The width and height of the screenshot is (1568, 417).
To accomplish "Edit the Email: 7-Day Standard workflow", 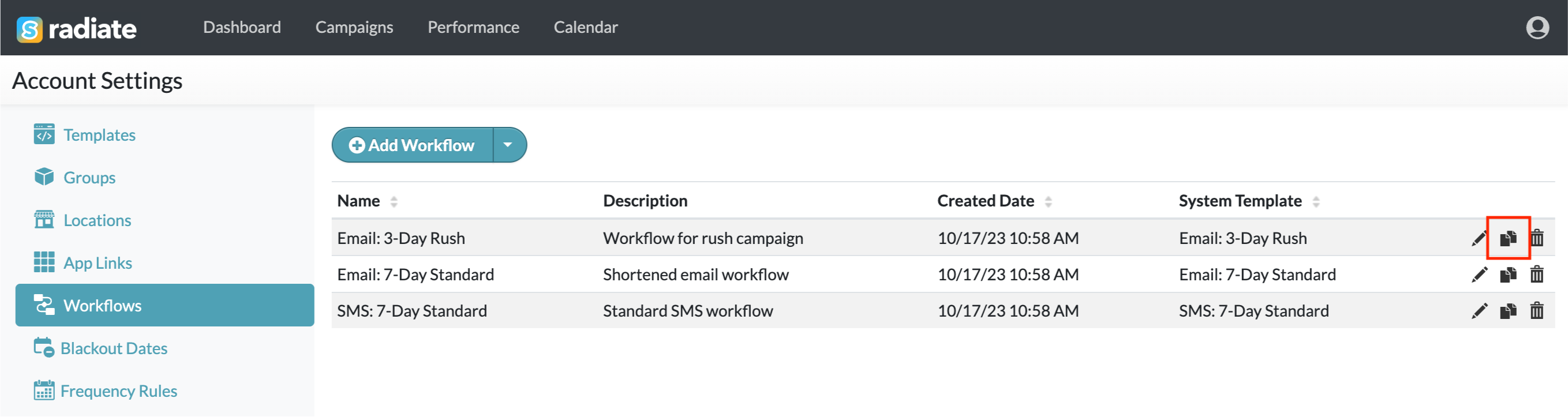I will point(1479,275).
